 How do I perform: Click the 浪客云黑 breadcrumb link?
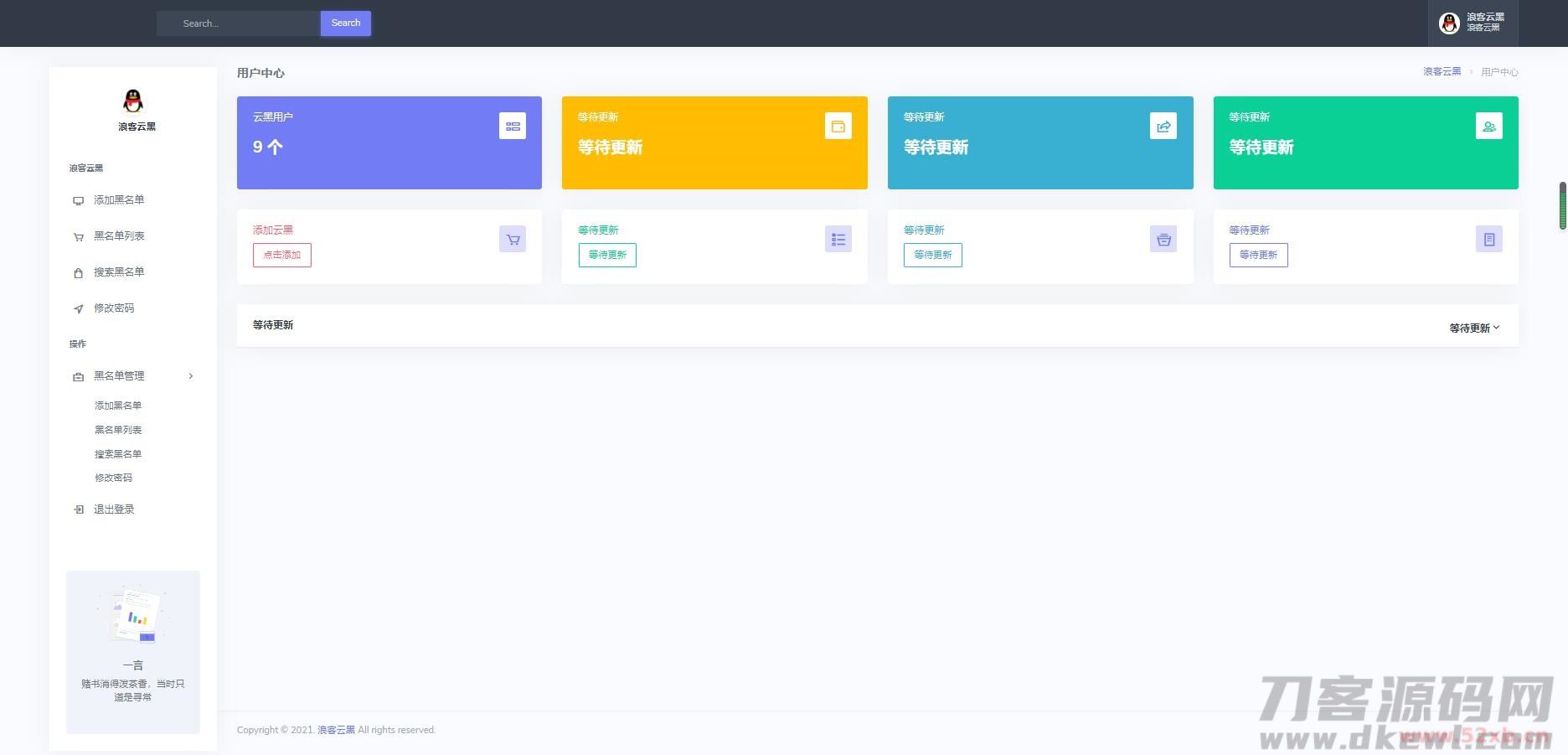click(x=1442, y=72)
